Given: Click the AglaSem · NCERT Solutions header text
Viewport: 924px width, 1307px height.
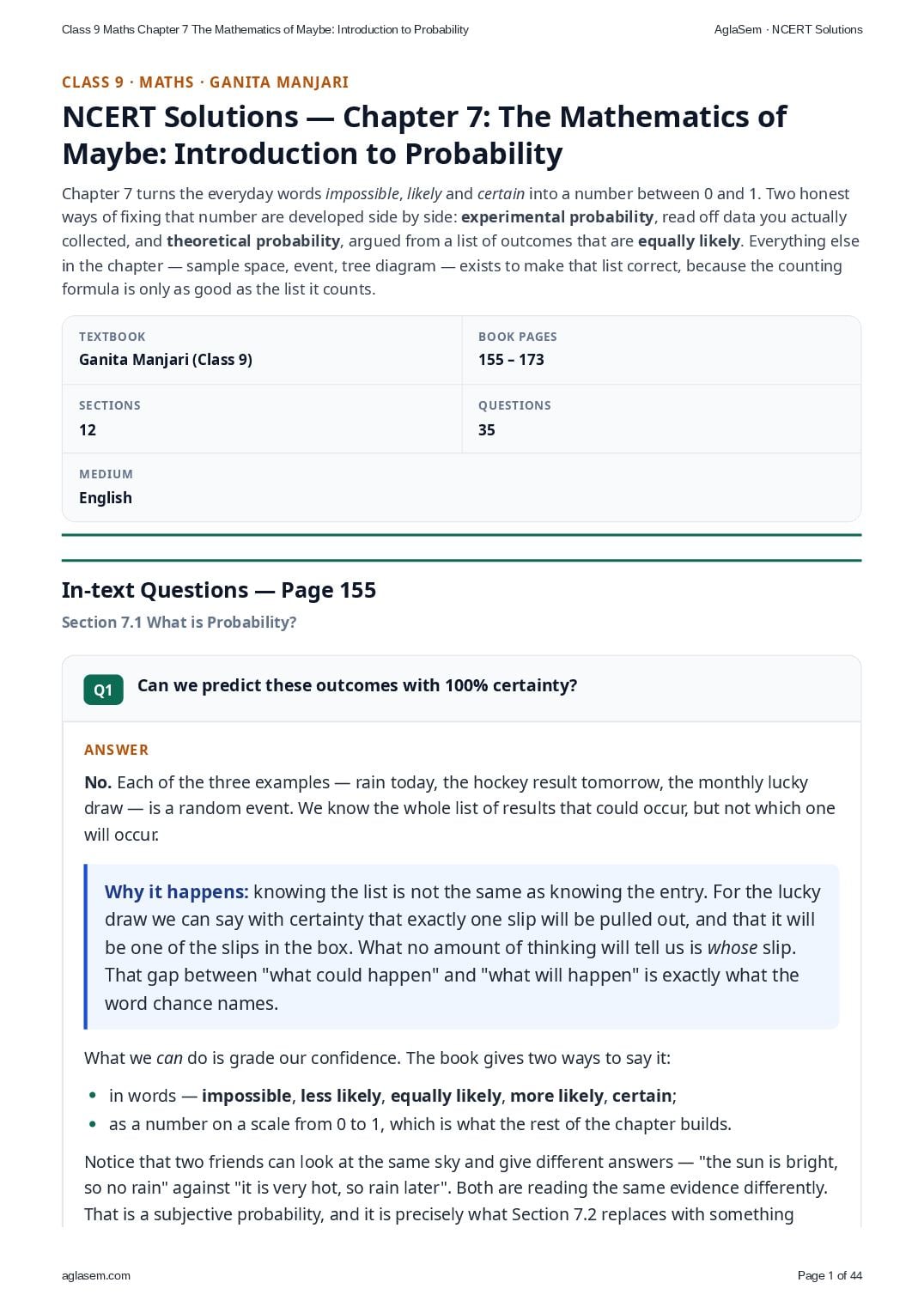Looking at the screenshot, I should pos(788,29).
